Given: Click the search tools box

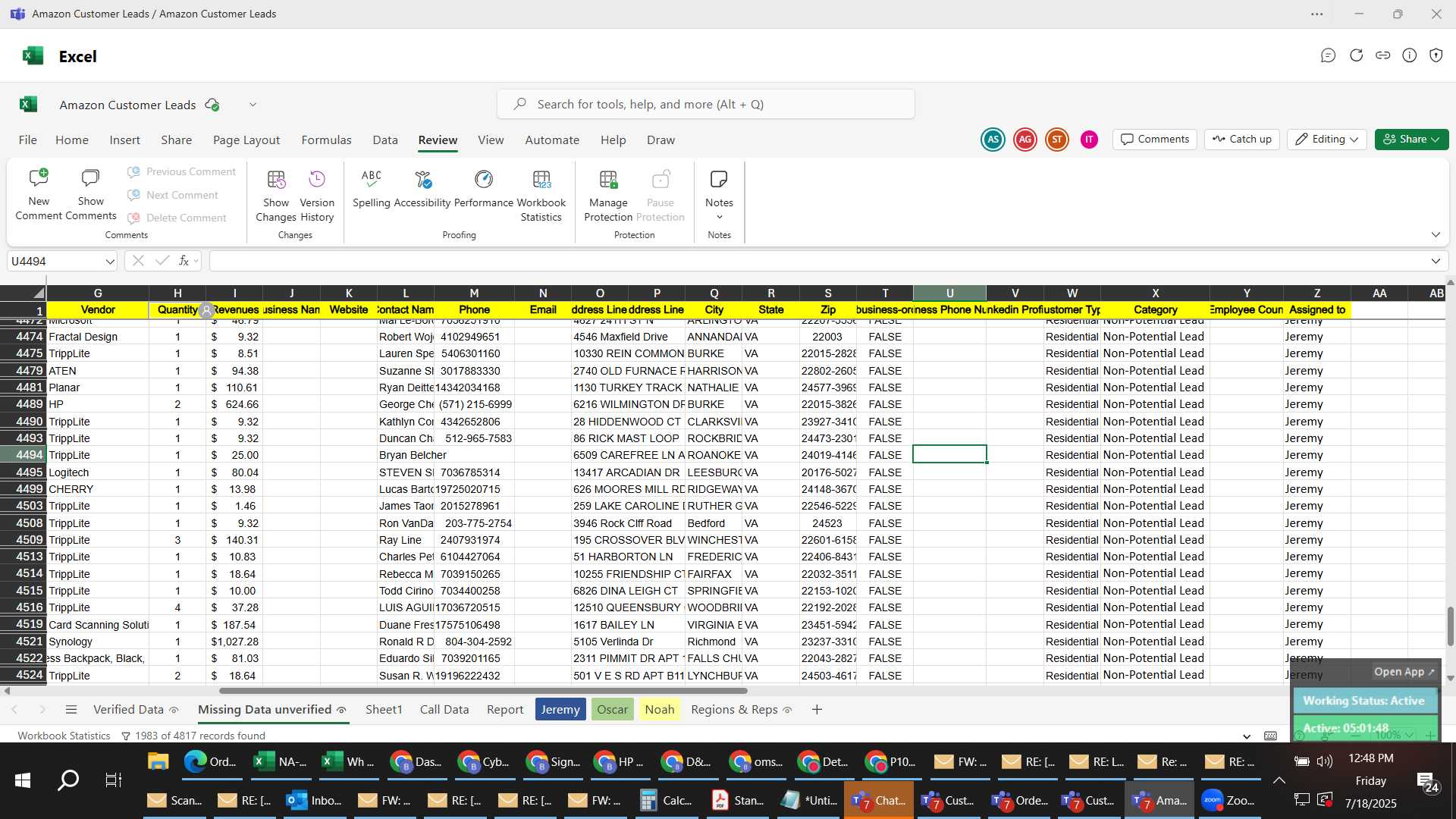Looking at the screenshot, I should click(706, 105).
